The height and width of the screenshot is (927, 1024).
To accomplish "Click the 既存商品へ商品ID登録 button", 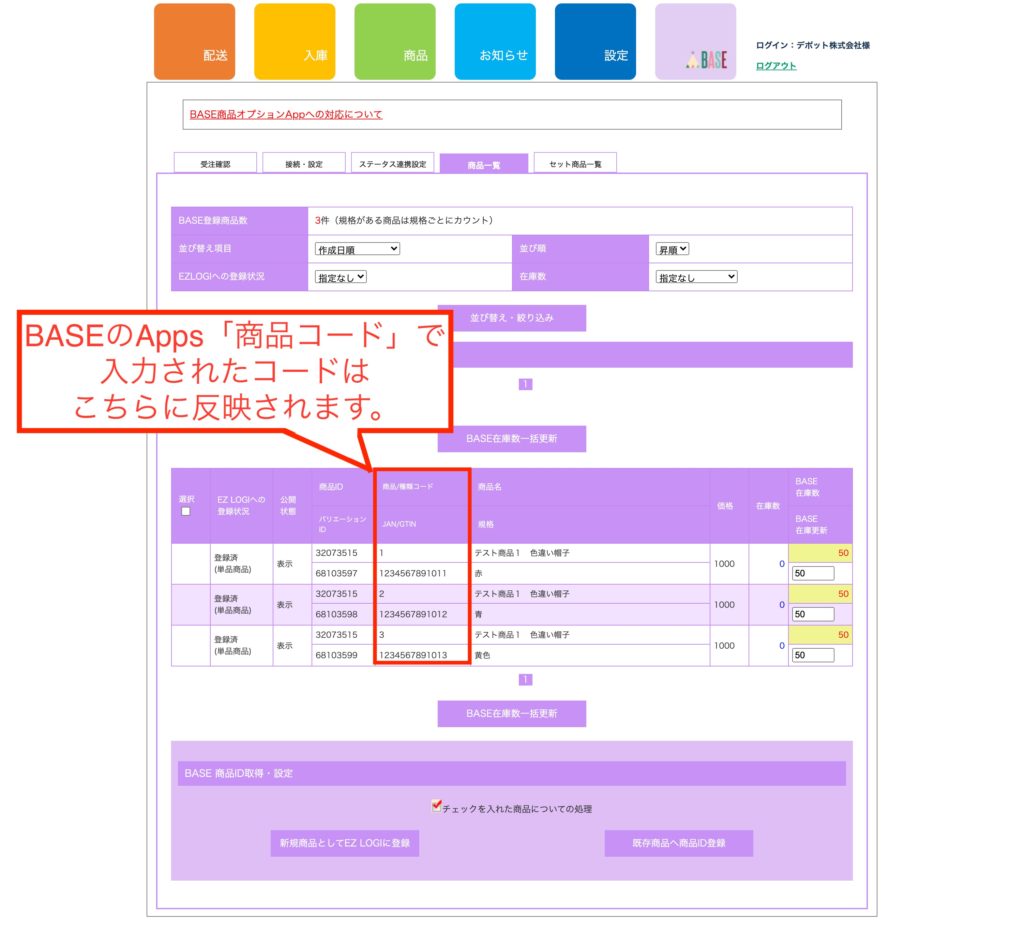I will coord(678,843).
